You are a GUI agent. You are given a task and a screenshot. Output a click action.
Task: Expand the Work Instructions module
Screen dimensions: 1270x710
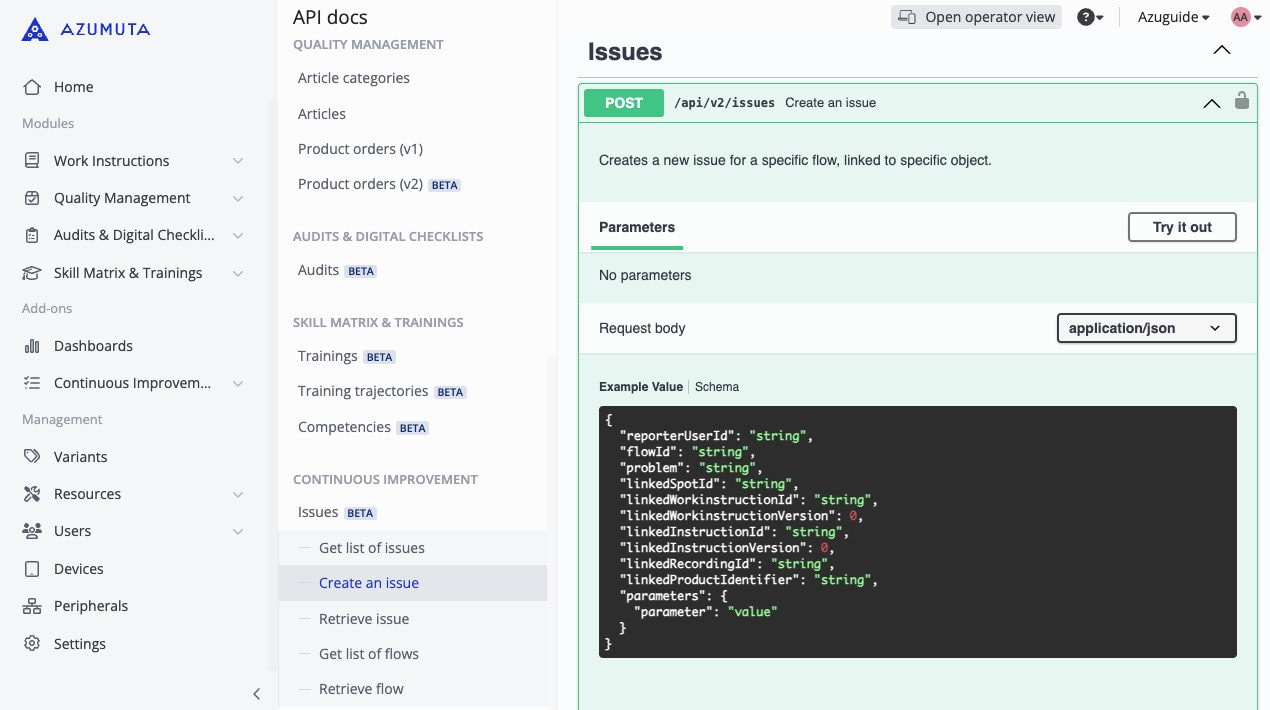click(x=237, y=161)
